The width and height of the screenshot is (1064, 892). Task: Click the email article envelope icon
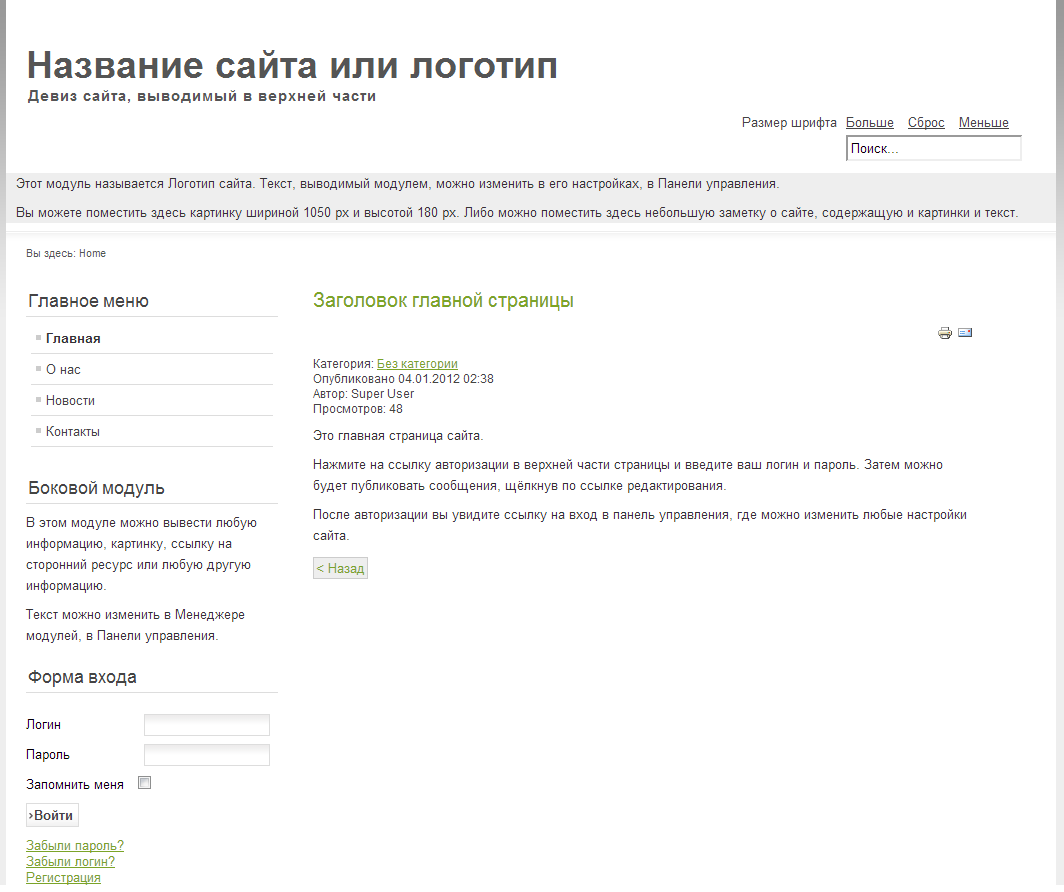pyautogui.click(x=965, y=333)
